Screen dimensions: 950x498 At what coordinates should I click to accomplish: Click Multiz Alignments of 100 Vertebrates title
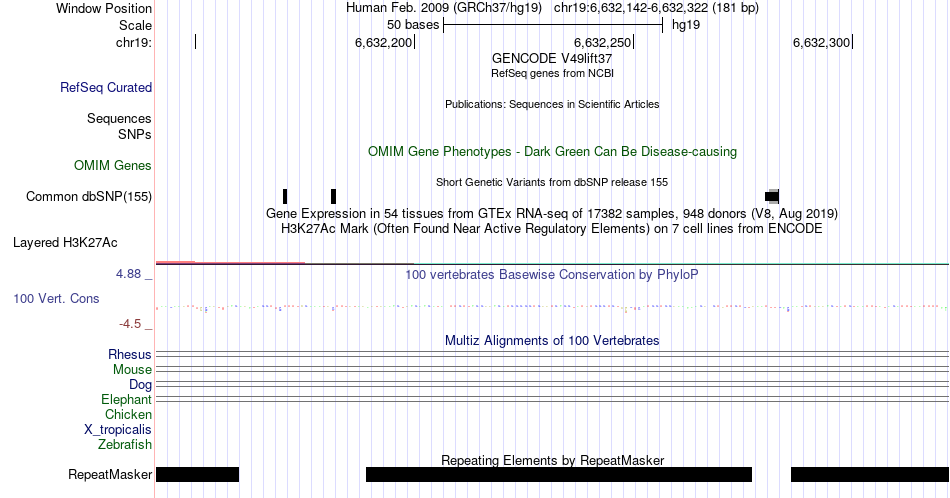(x=552, y=340)
